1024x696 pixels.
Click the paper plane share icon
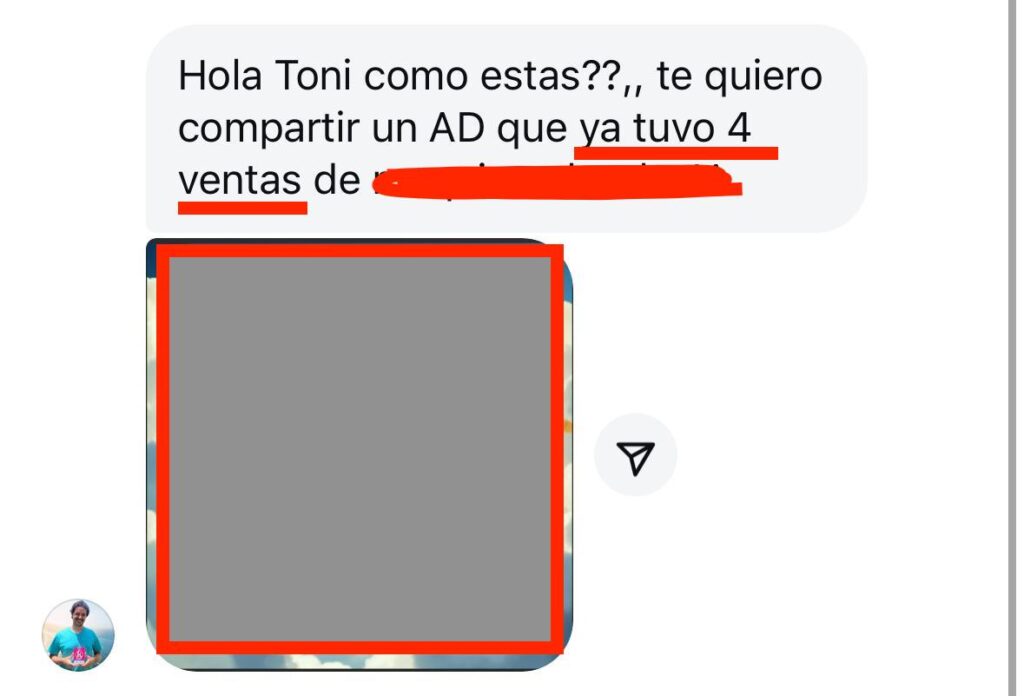[x=635, y=456]
